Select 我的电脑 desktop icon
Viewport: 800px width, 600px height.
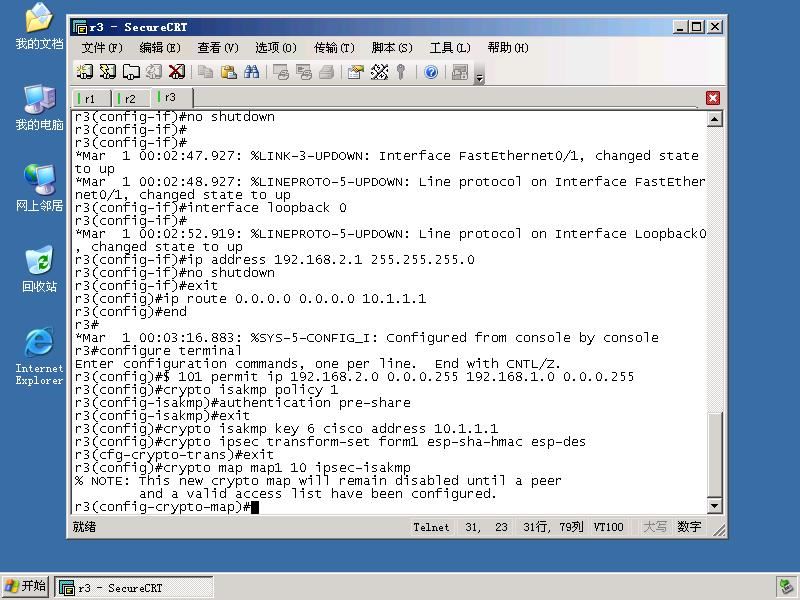click(x=39, y=107)
